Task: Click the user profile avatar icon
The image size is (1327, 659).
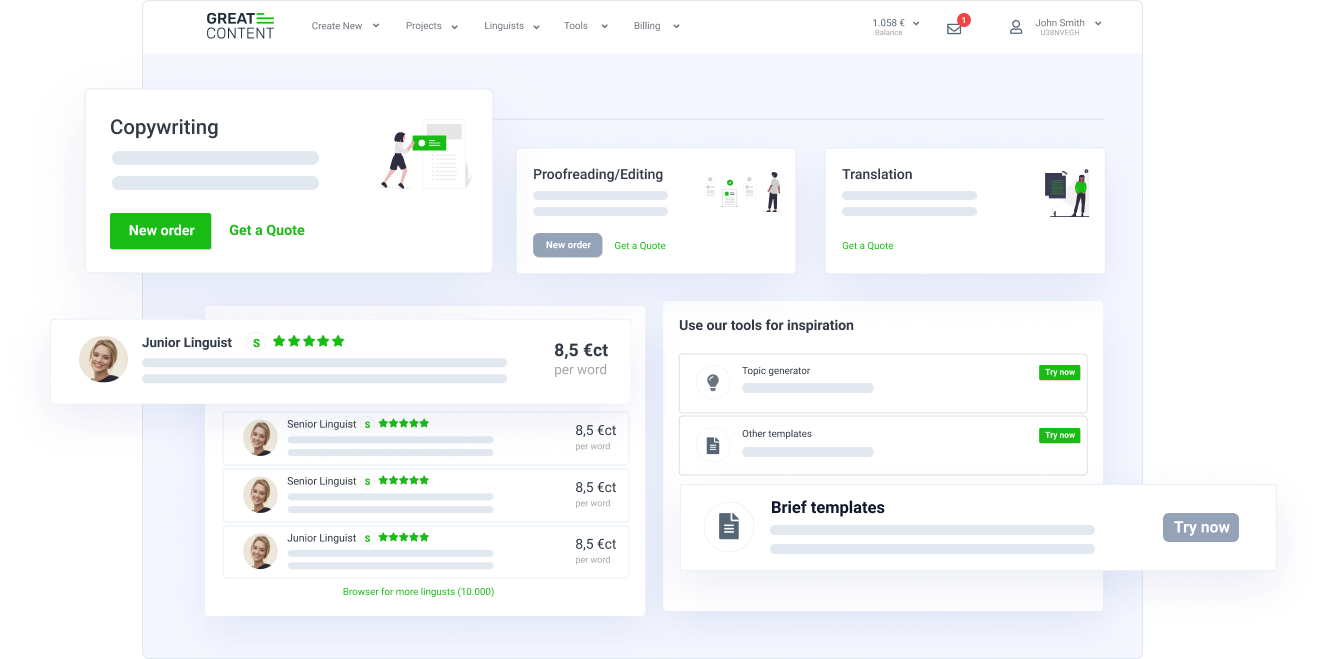Action: point(1016,27)
